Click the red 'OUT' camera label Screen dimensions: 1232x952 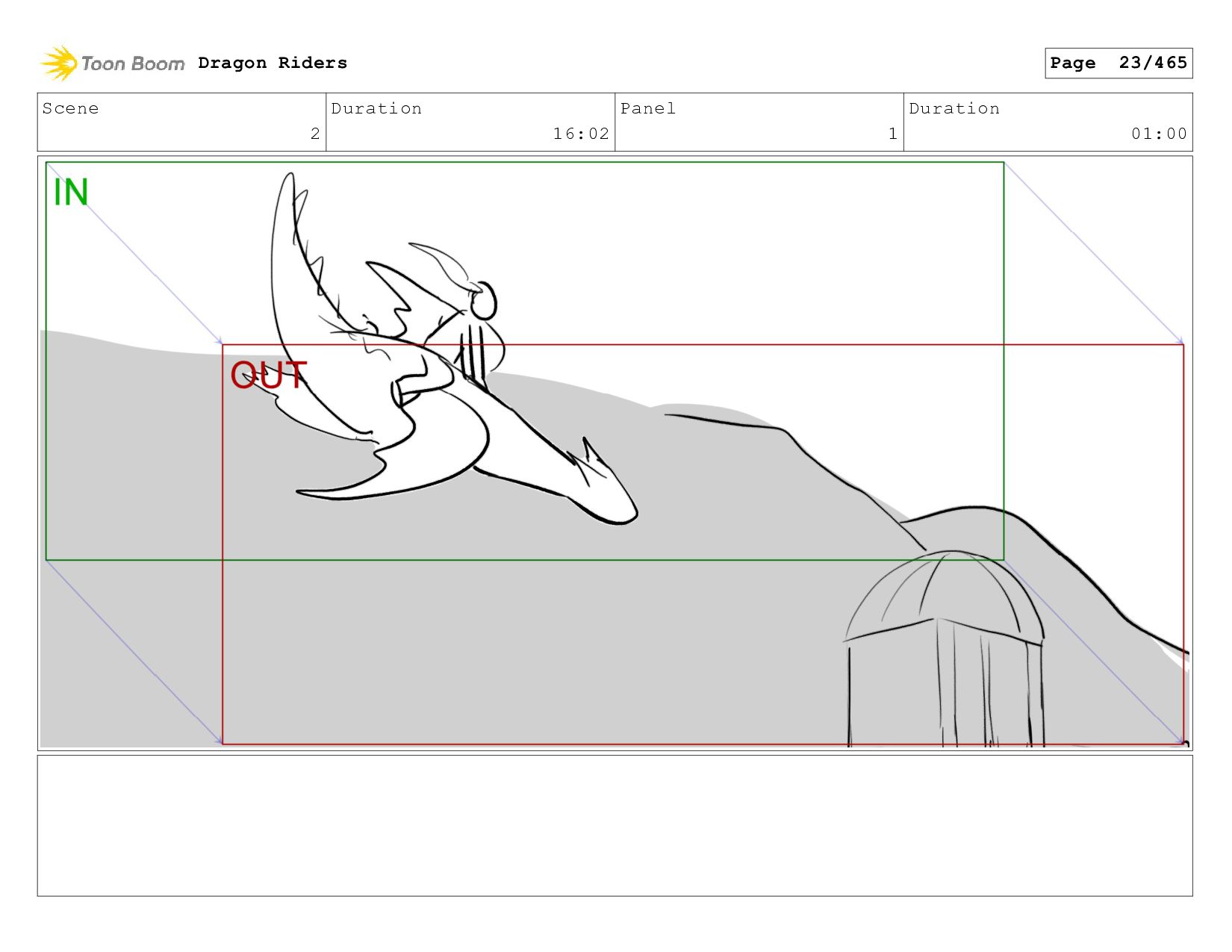tap(269, 375)
